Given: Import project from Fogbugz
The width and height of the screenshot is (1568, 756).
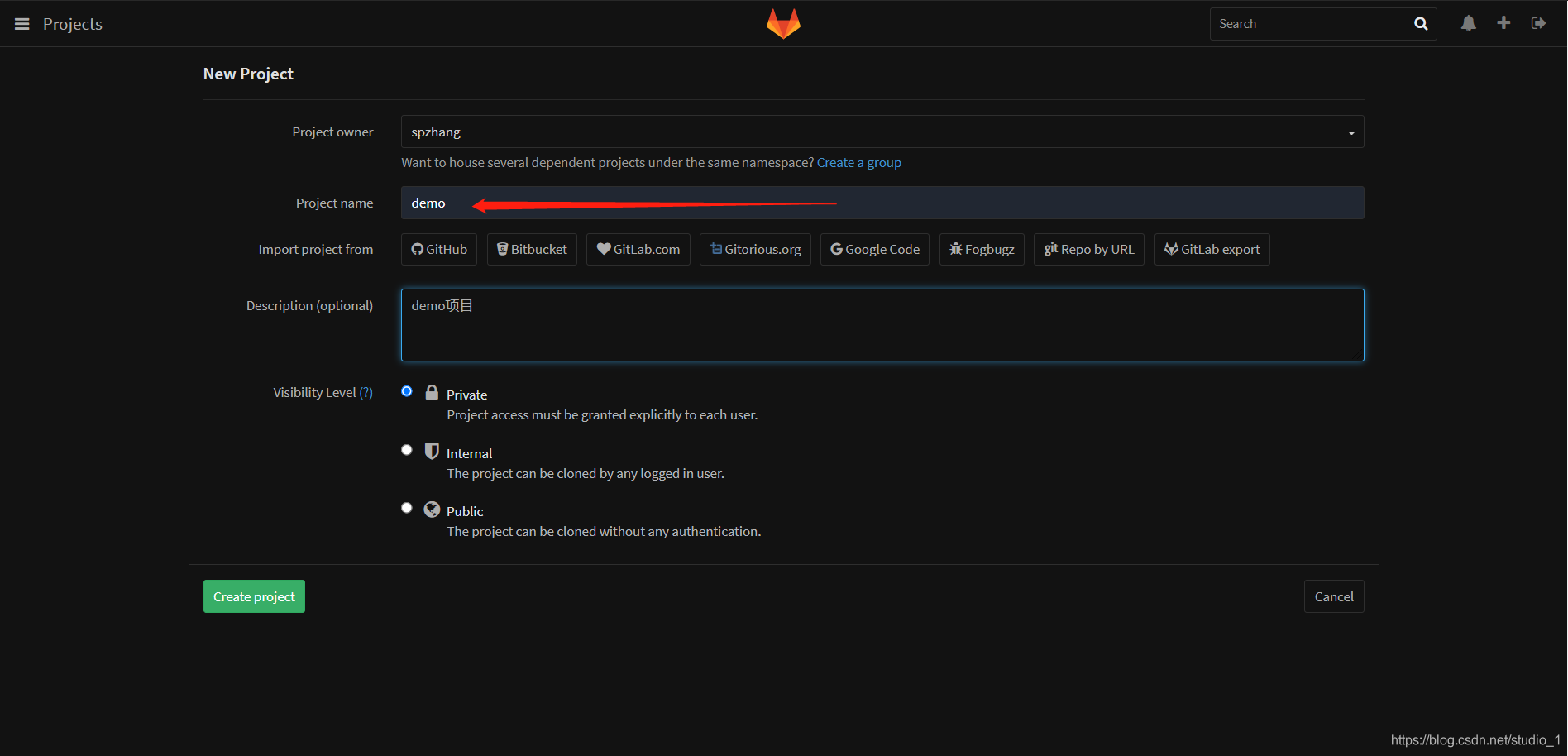Looking at the screenshot, I should (982, 249).
